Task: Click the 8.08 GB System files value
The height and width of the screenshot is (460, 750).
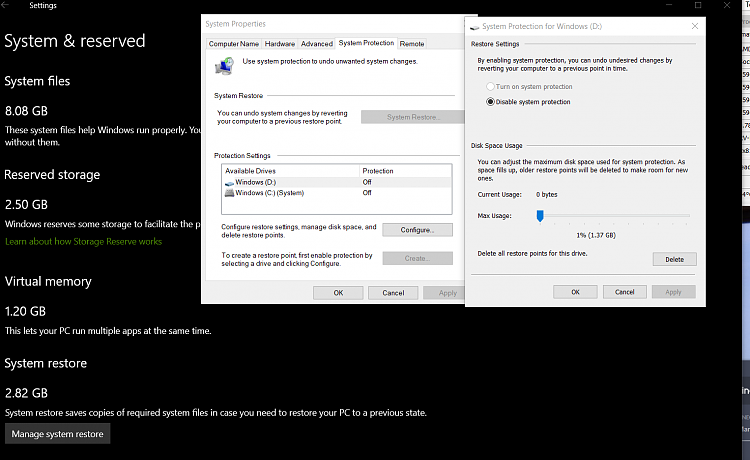Action: (26, 111)
